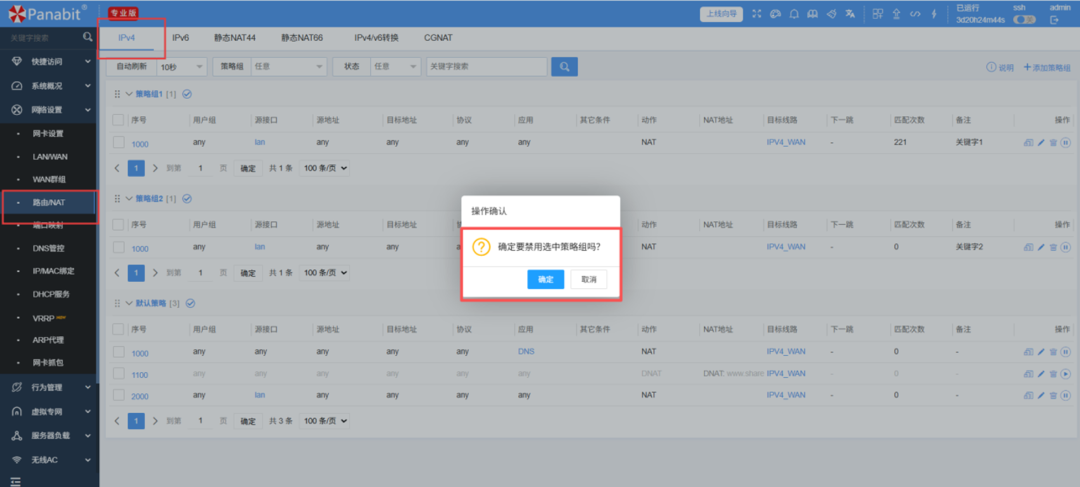
Task: Collapse the sidebar with the bottom menu icon
Action: point(15,481)
